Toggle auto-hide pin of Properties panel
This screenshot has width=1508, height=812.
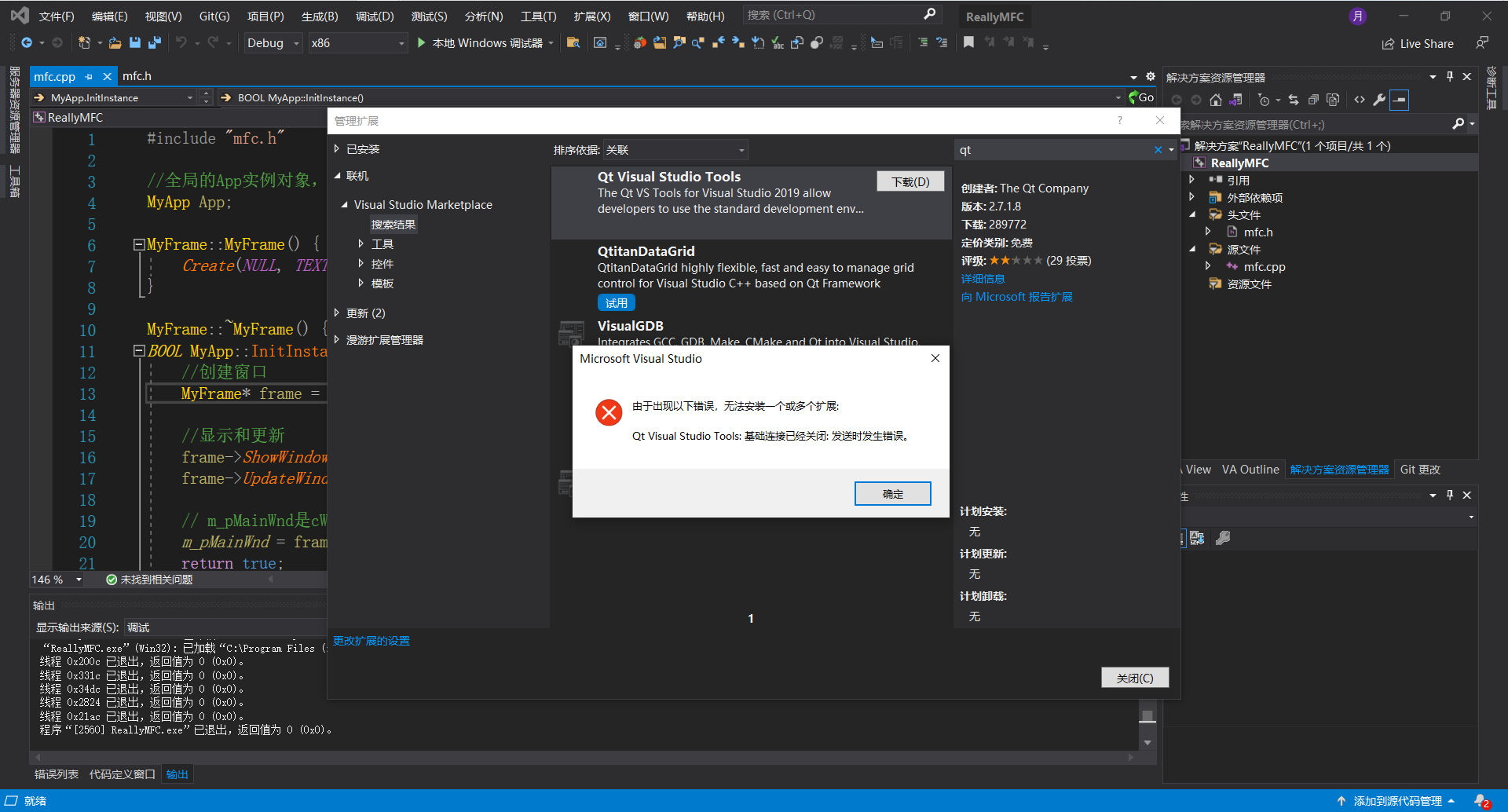(x=1450, y=495)
